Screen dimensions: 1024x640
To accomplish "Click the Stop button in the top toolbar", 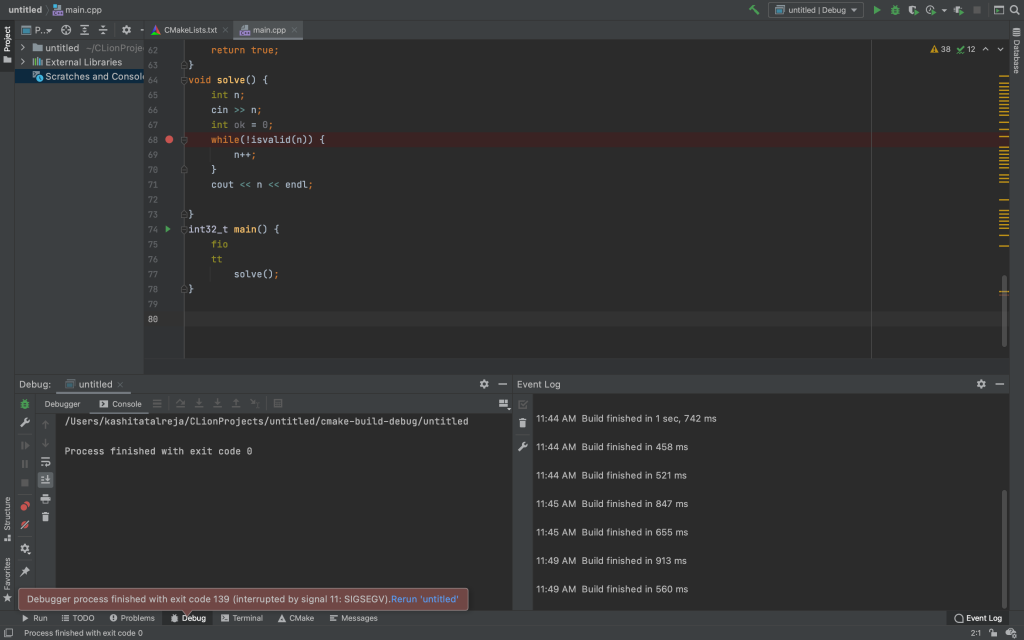I will [977, 10].
